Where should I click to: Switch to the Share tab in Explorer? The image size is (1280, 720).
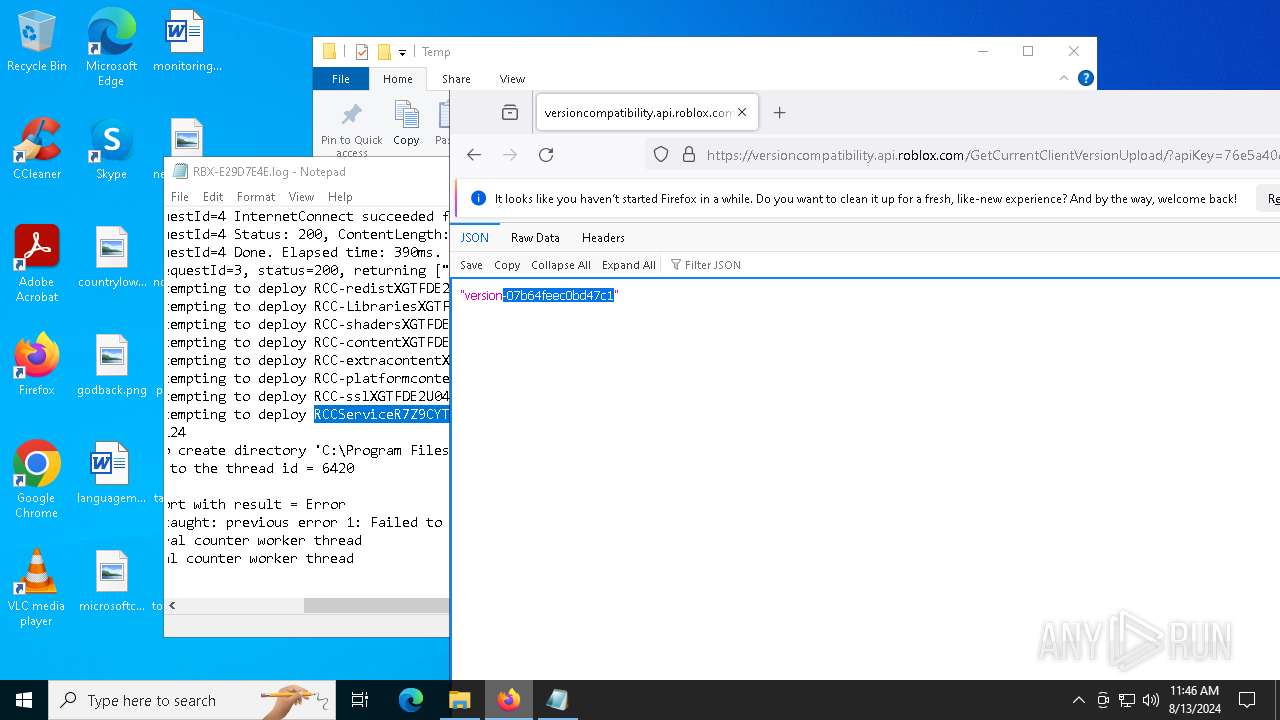pos(456,79)
